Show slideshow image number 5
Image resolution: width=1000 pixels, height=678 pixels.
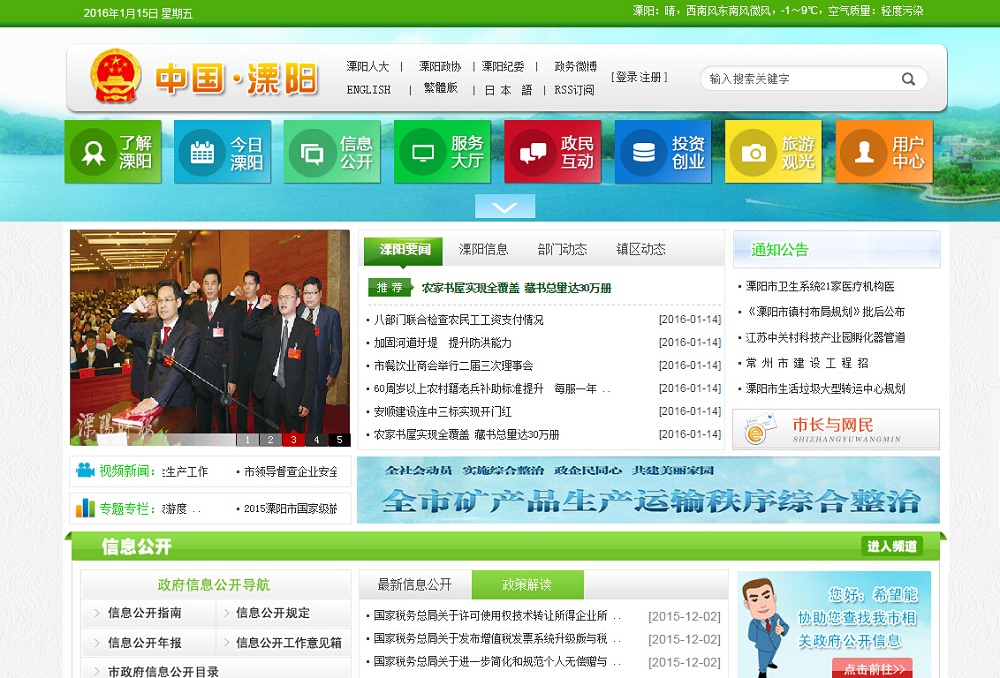[x=339, y=439]
